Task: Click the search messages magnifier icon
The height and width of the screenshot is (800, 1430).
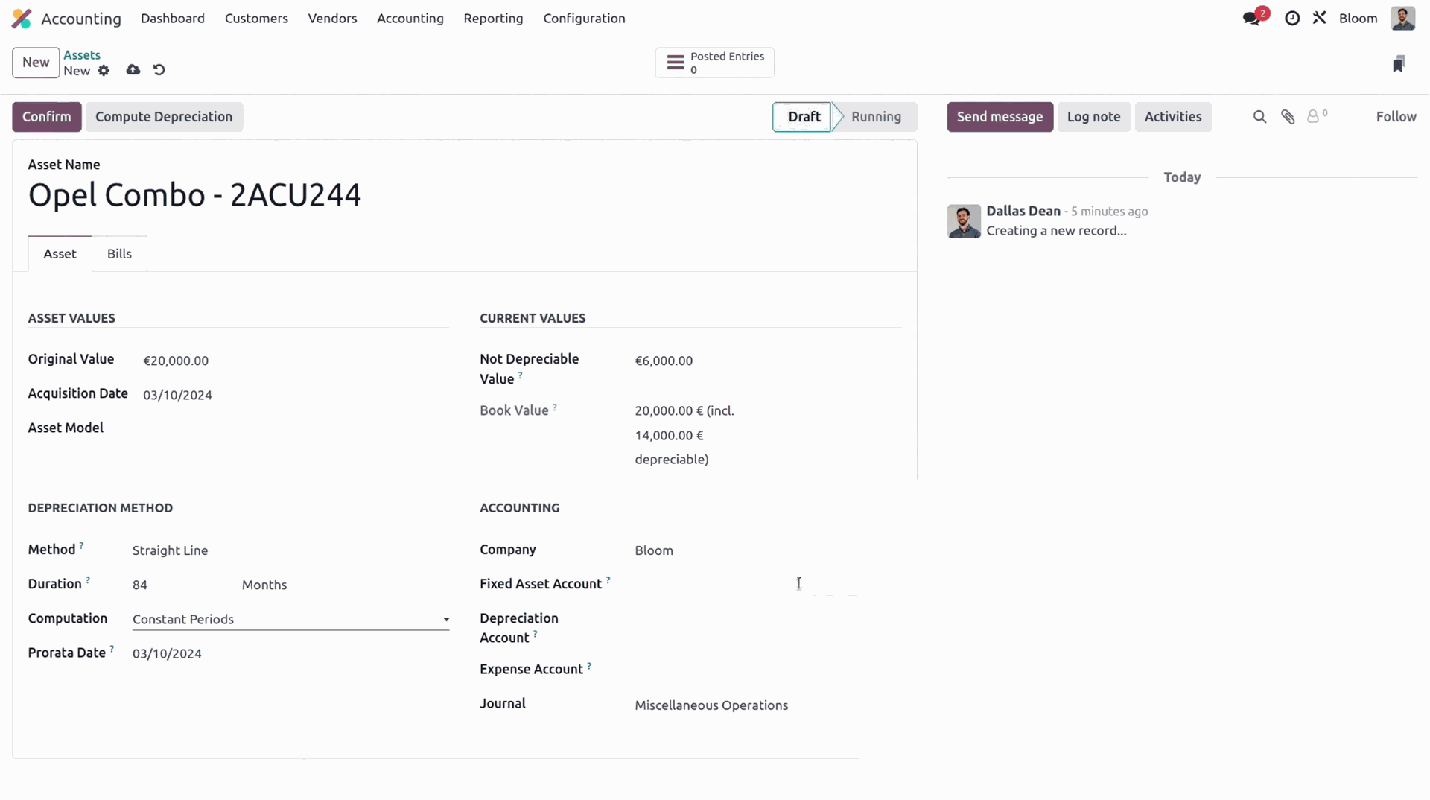Action: 1260,117
